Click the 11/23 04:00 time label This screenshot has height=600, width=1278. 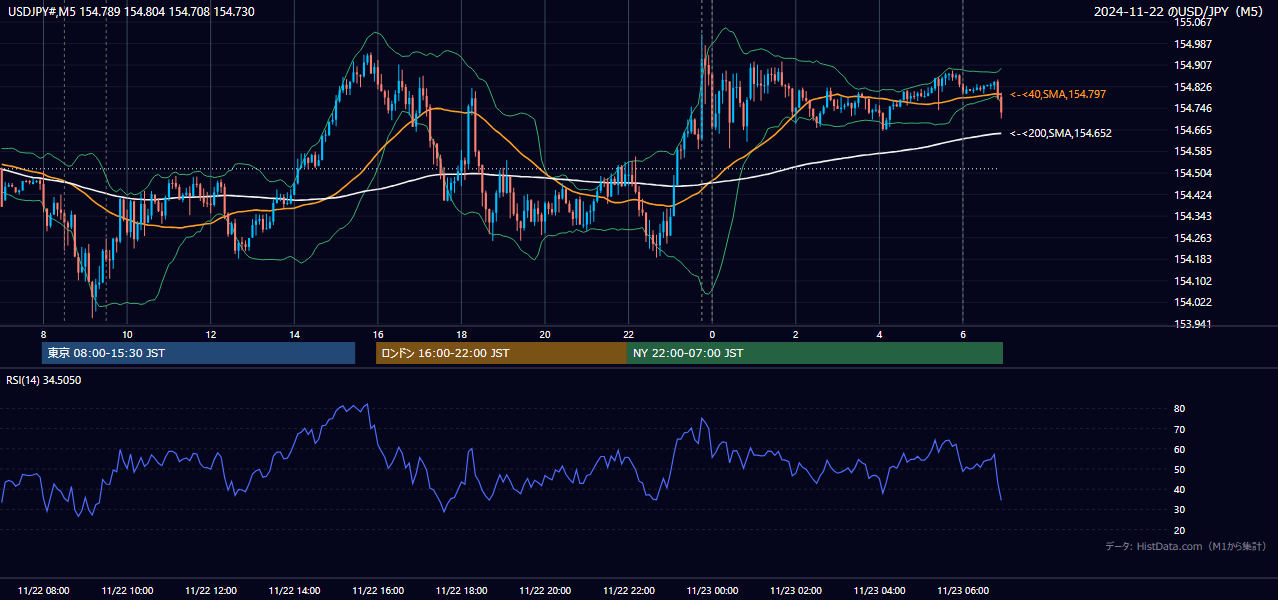[x=879, y=591]
